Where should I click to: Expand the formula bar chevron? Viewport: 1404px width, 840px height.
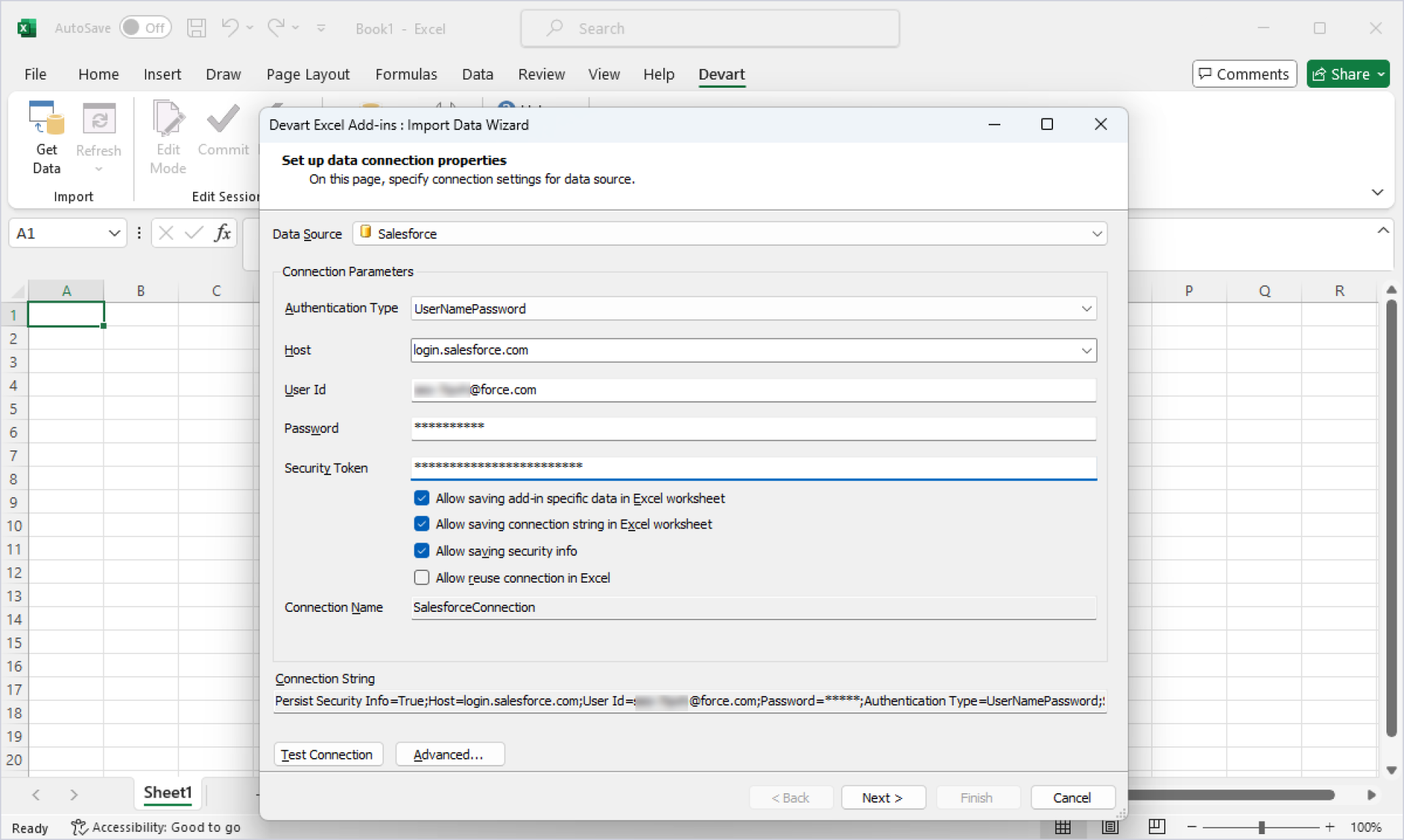click(x=1383, y=230)
